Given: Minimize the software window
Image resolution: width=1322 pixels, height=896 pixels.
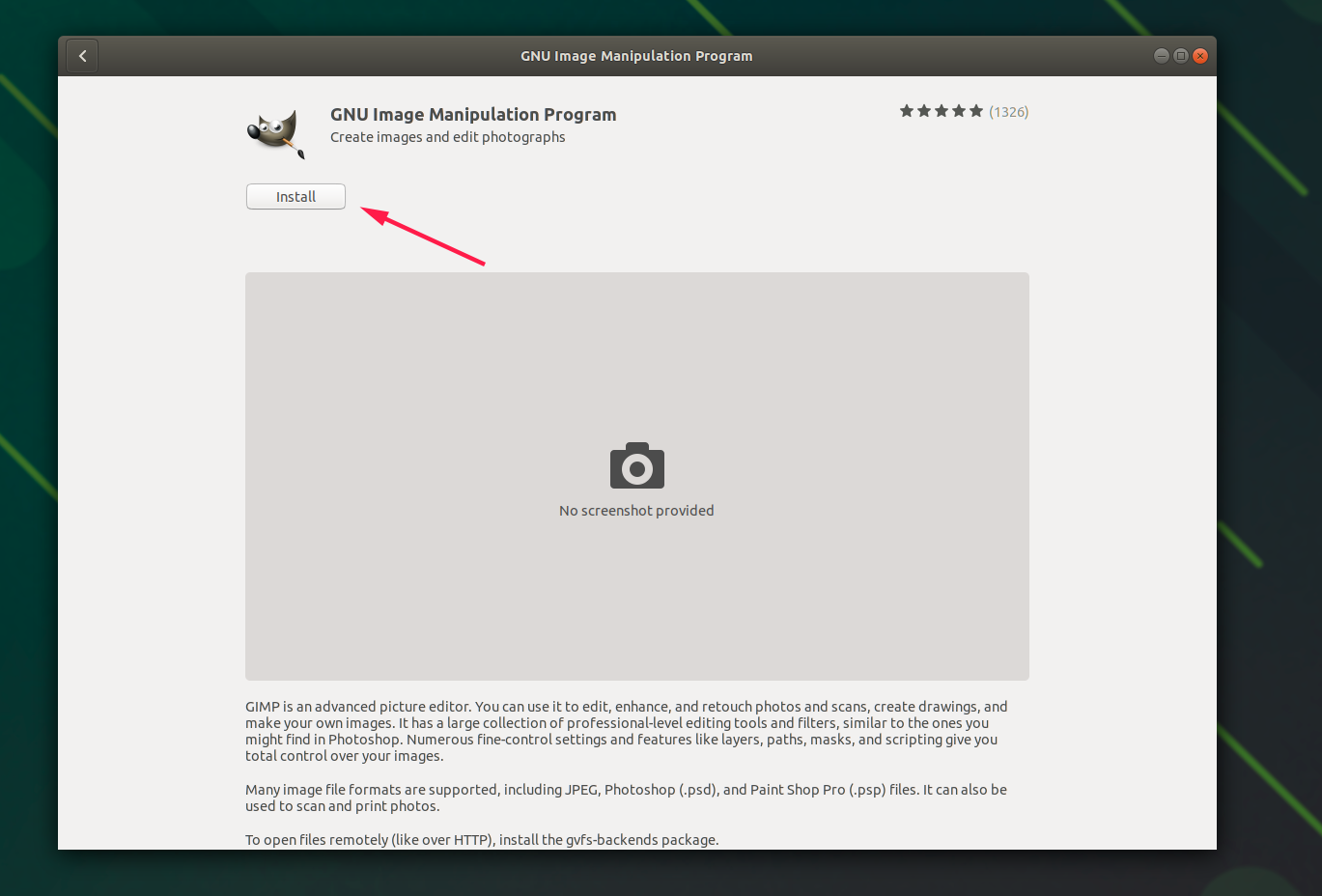Looking at the screenshot, I should click(1162, 56).
